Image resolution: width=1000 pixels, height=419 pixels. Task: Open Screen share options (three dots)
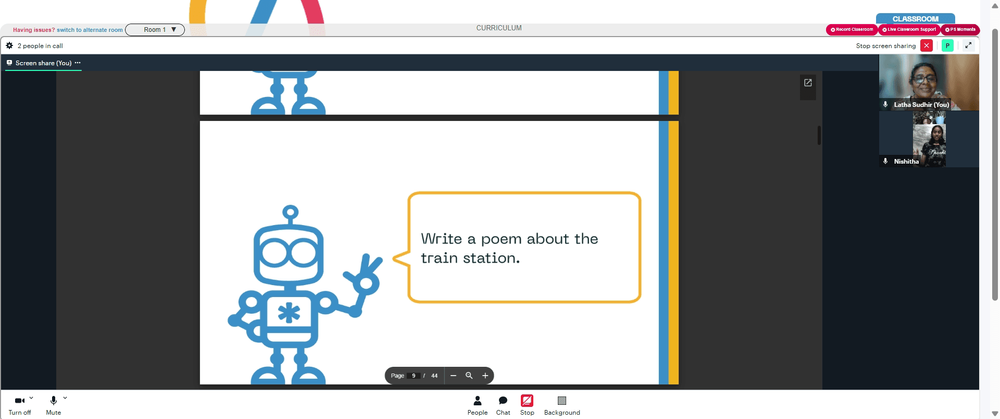(x=78, y=63)
